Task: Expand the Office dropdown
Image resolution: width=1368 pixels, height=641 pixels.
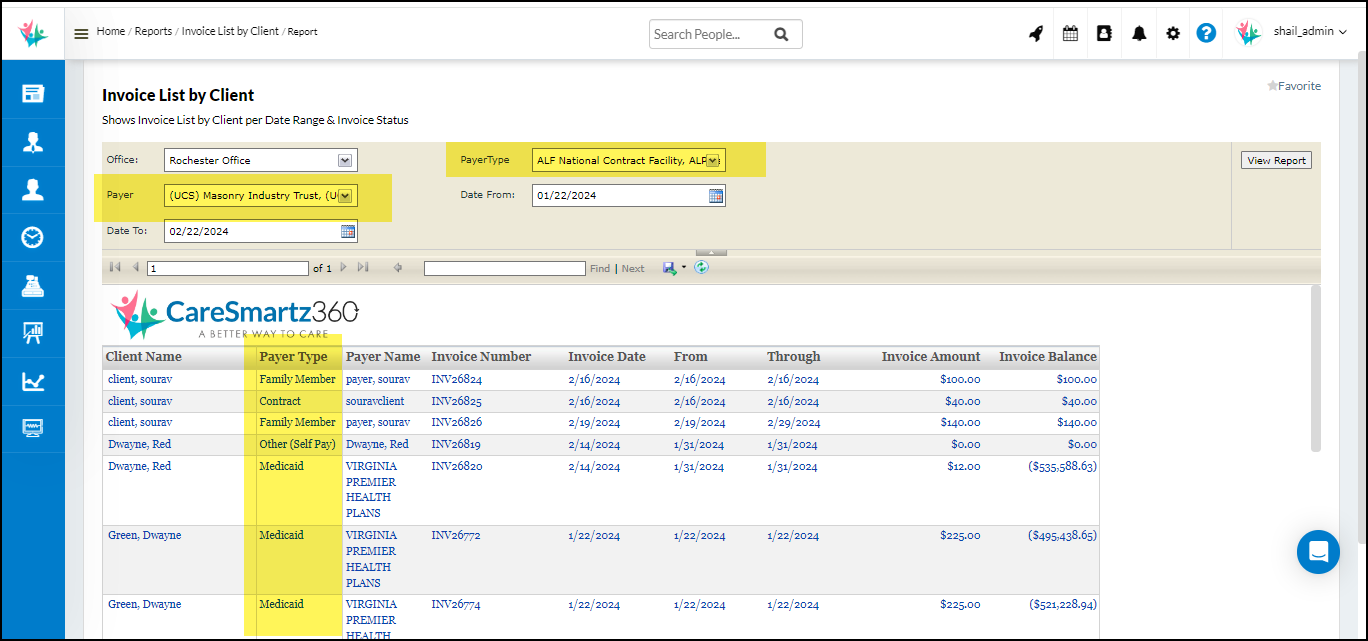Action: [x=345, y=160]
